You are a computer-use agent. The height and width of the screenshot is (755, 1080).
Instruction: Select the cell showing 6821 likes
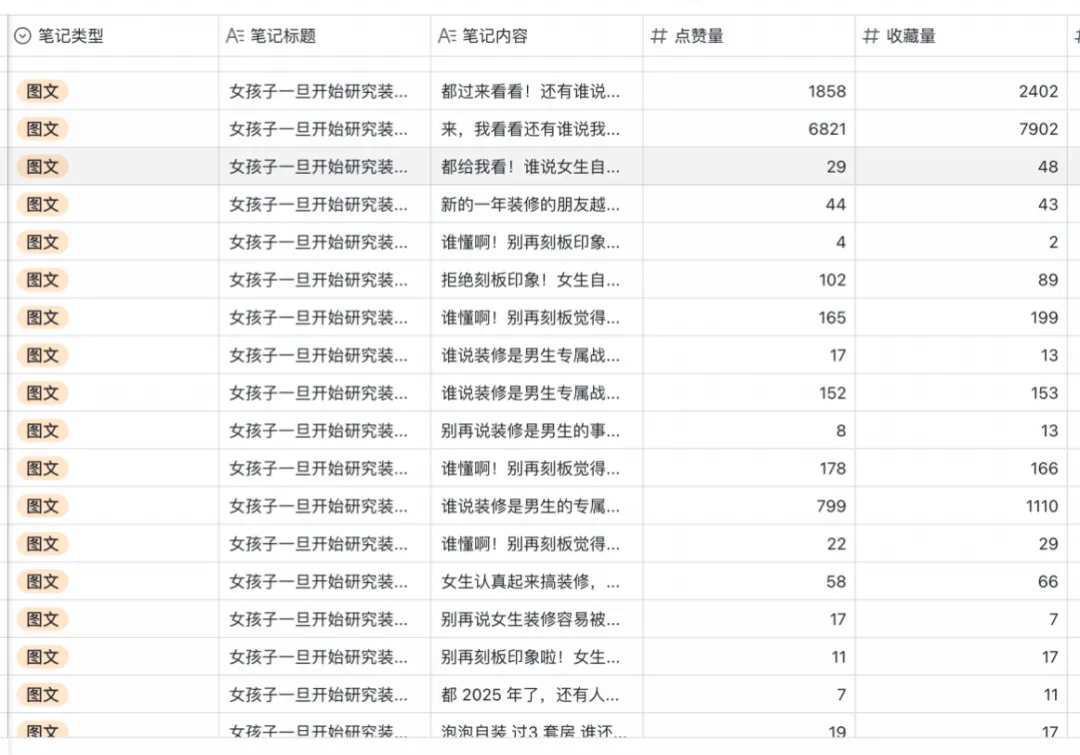(x=750, y=129)
